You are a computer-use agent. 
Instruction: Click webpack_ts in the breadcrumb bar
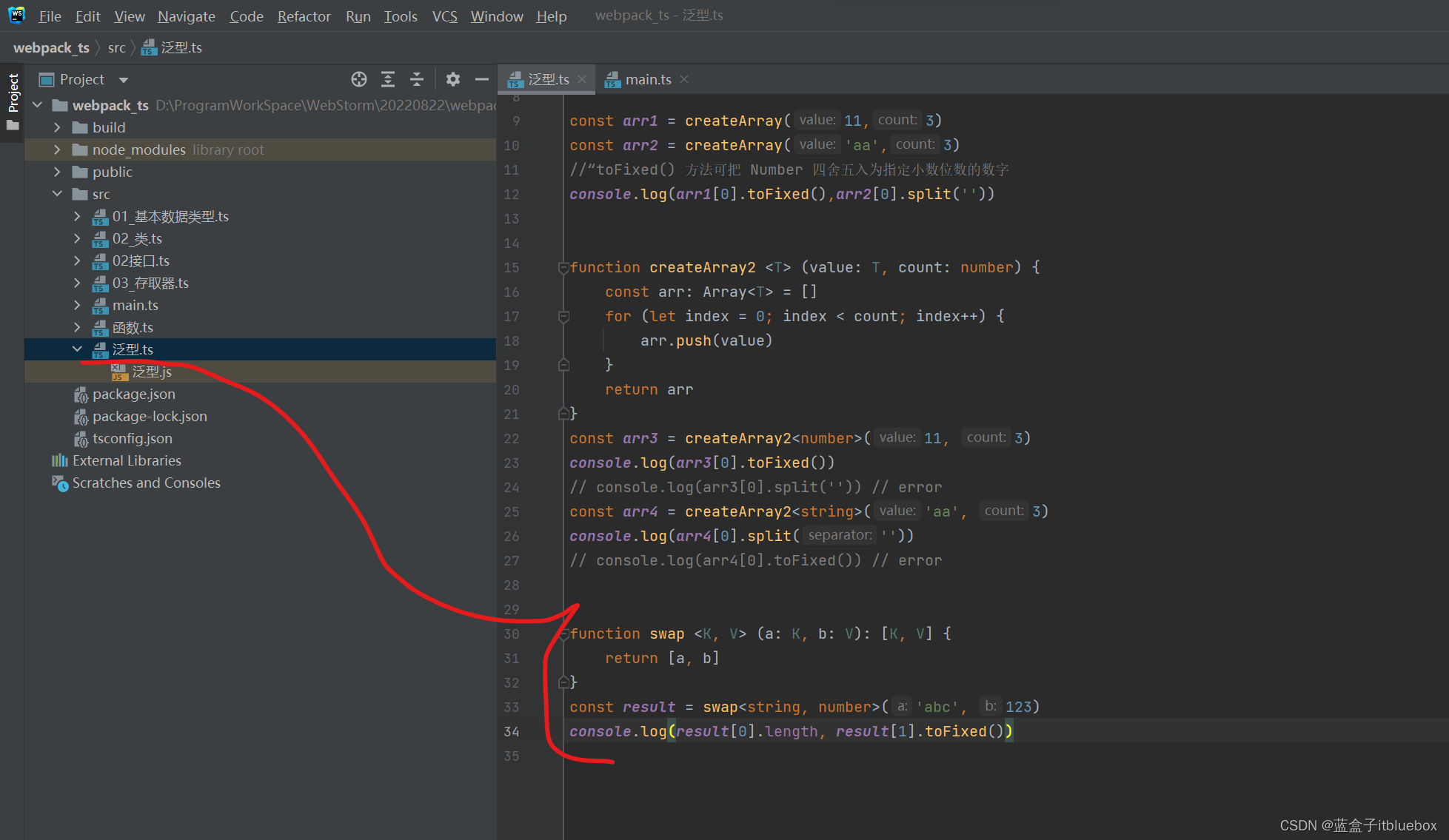click(x=51, y=47)
